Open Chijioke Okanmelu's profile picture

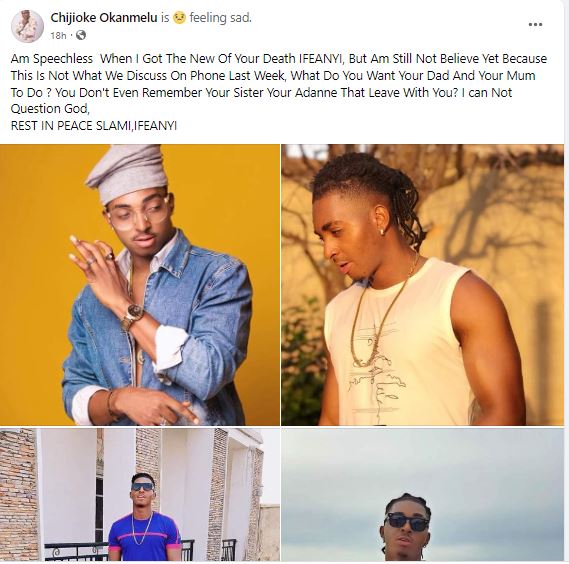pos(27,26)
